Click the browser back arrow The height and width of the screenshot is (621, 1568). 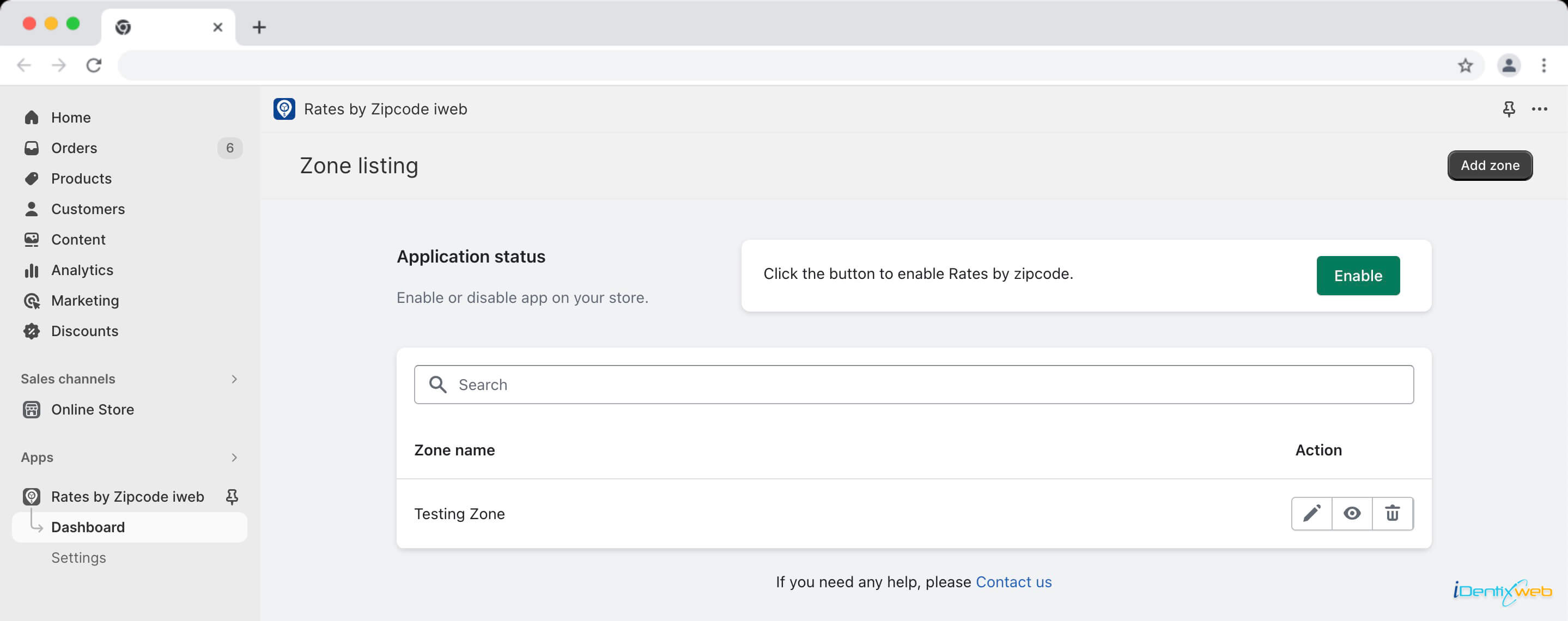click(x=24, y=65)
